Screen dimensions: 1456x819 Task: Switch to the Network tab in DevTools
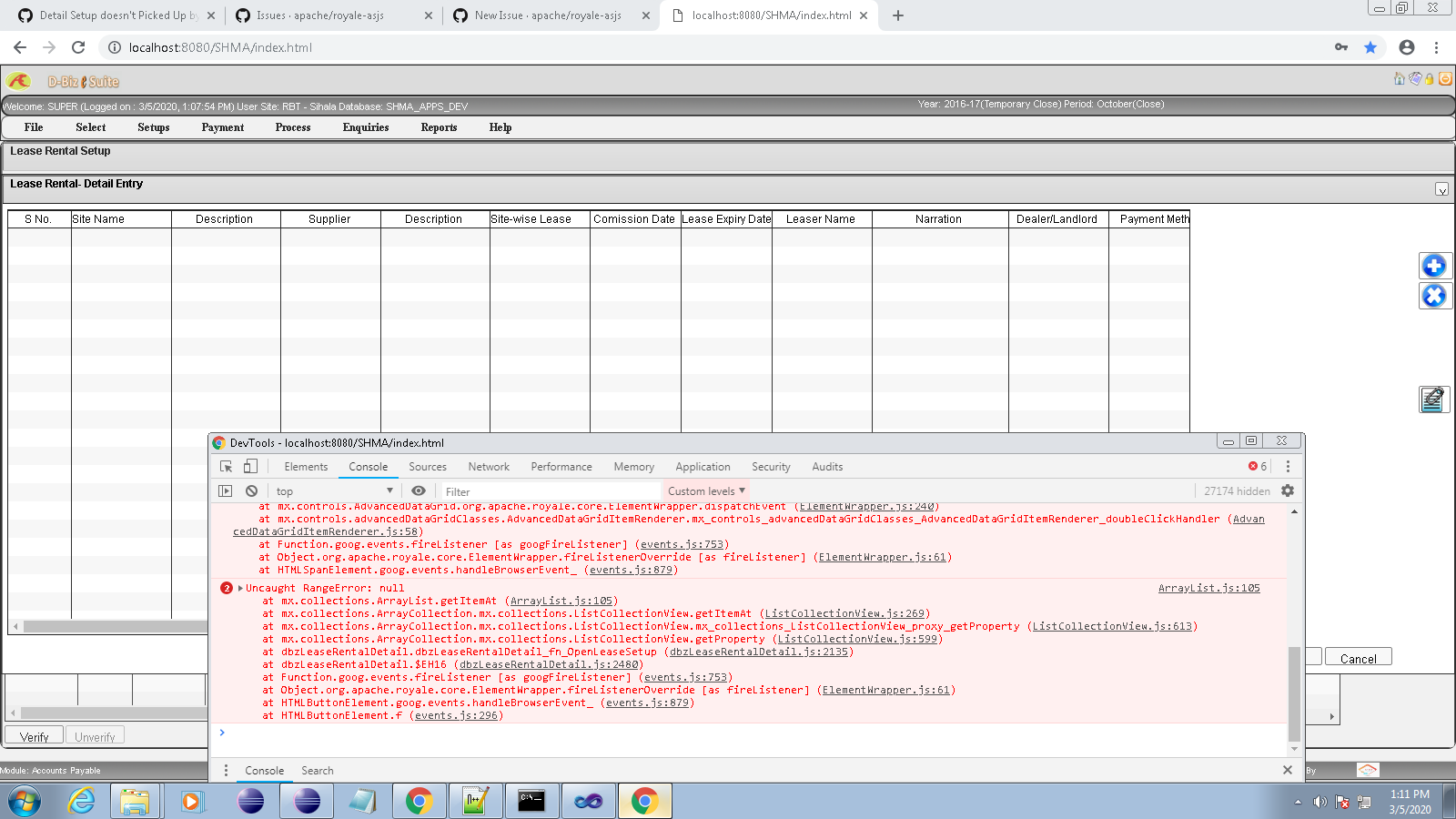tap(489, 466)
